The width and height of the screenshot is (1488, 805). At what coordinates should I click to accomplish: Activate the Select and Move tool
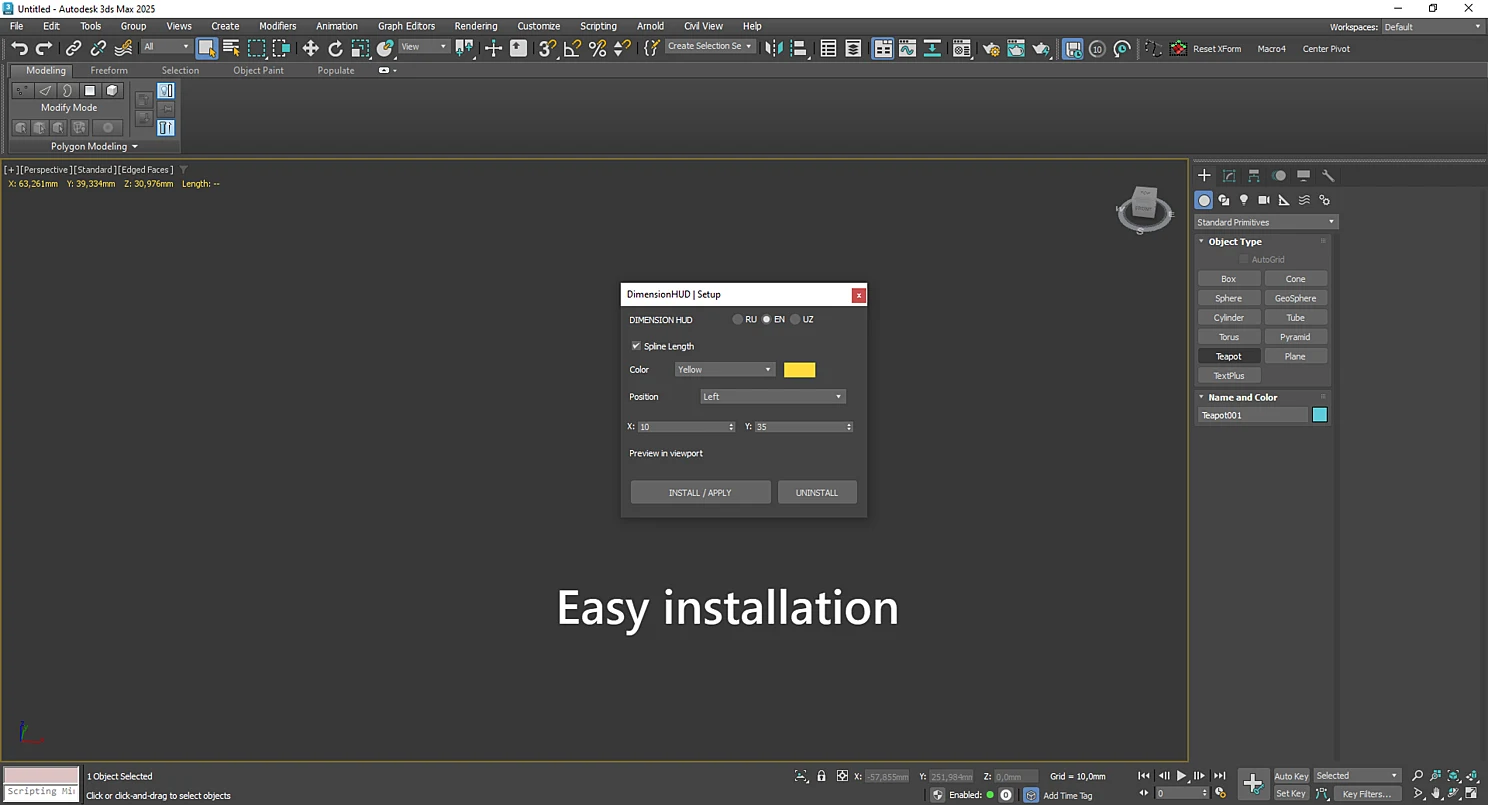pyautogui.click(x=310, y=48)
